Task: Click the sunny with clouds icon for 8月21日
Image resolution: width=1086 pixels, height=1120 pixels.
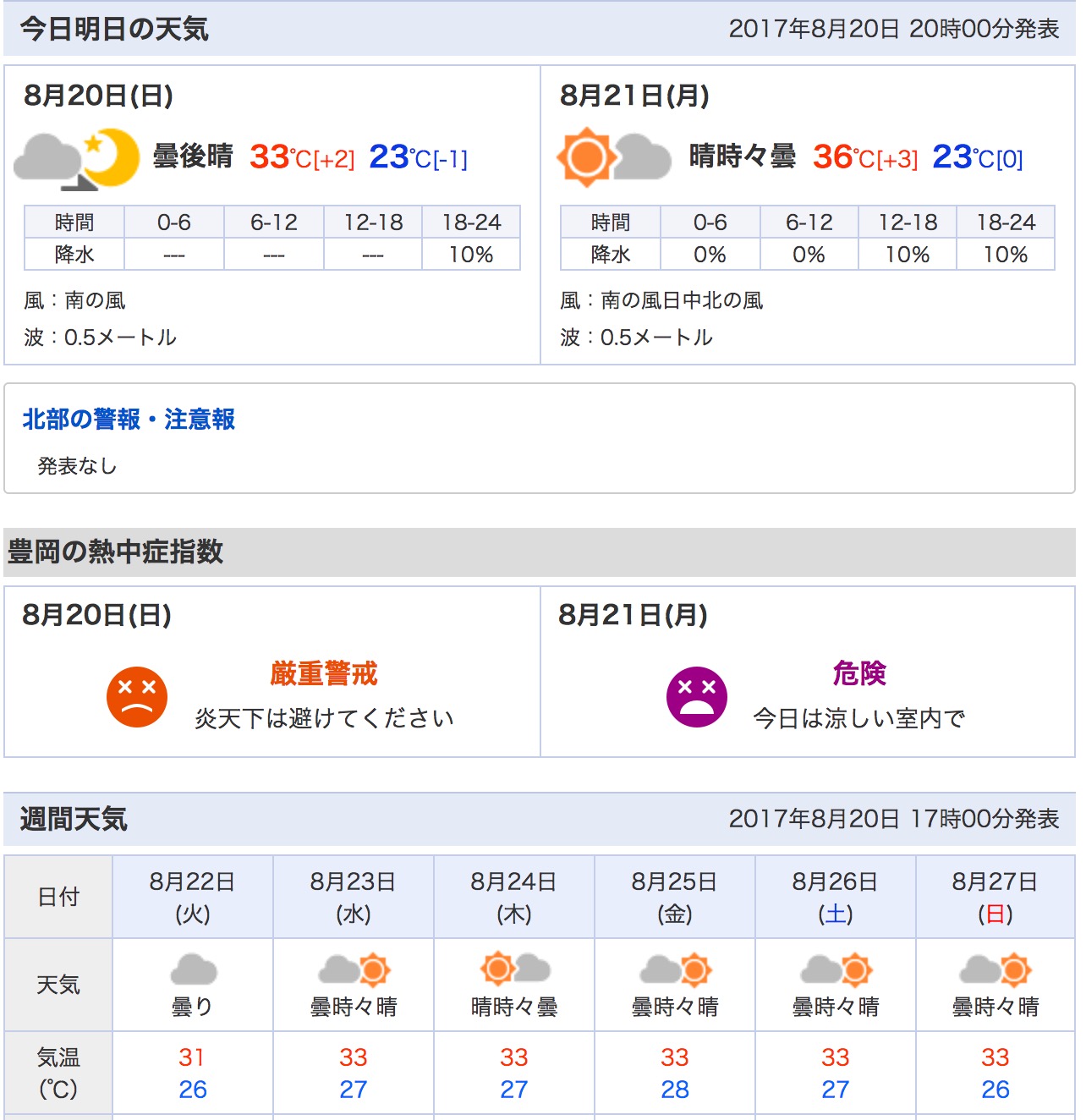Action: (x=613, y=157)
